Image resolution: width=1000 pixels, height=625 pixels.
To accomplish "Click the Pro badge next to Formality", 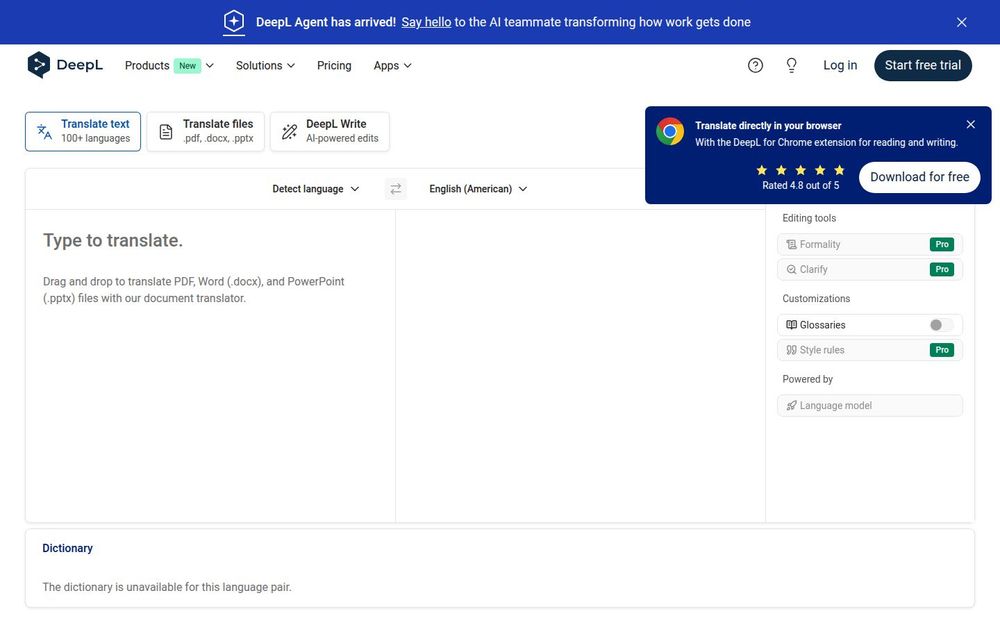I will click(x=942, y=244).
